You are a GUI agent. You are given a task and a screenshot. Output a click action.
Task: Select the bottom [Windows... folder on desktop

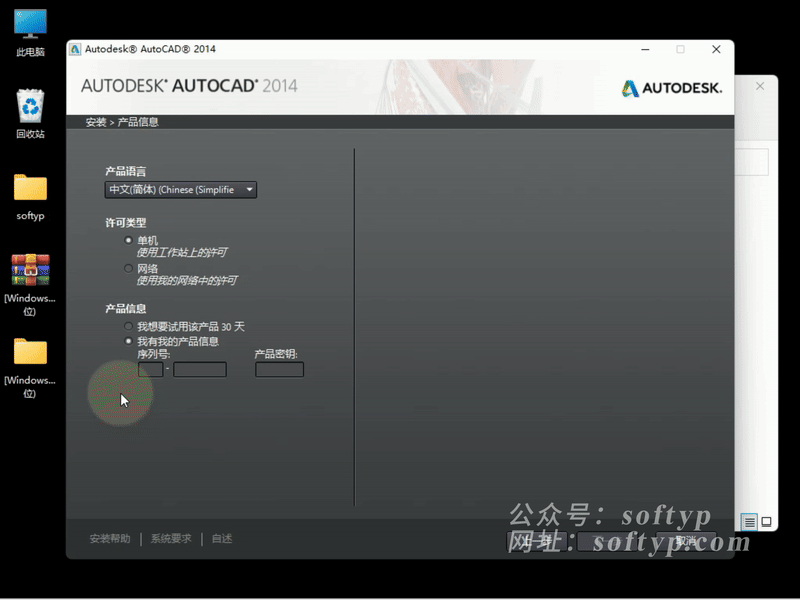point(30,367)
